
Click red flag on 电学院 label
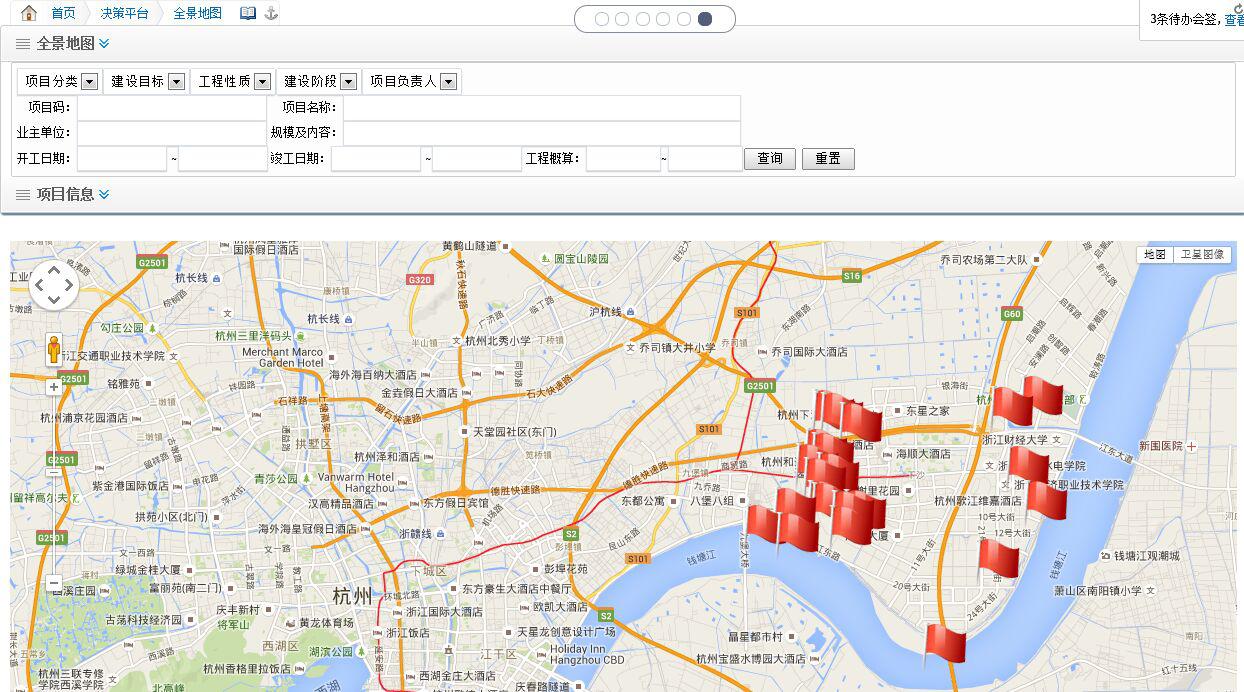coord(1027,465)
